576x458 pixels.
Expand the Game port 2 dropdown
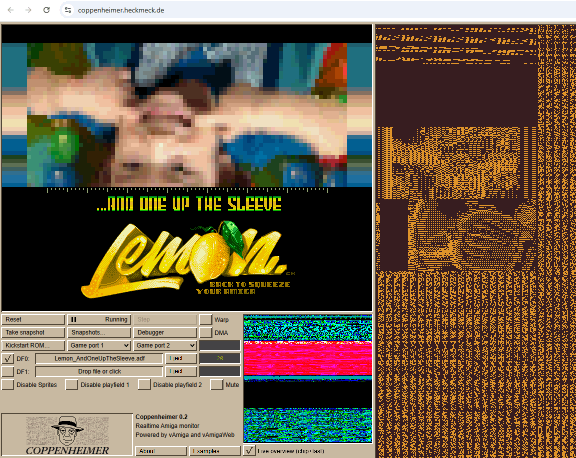pyautogui.click(x=165, y=345)
